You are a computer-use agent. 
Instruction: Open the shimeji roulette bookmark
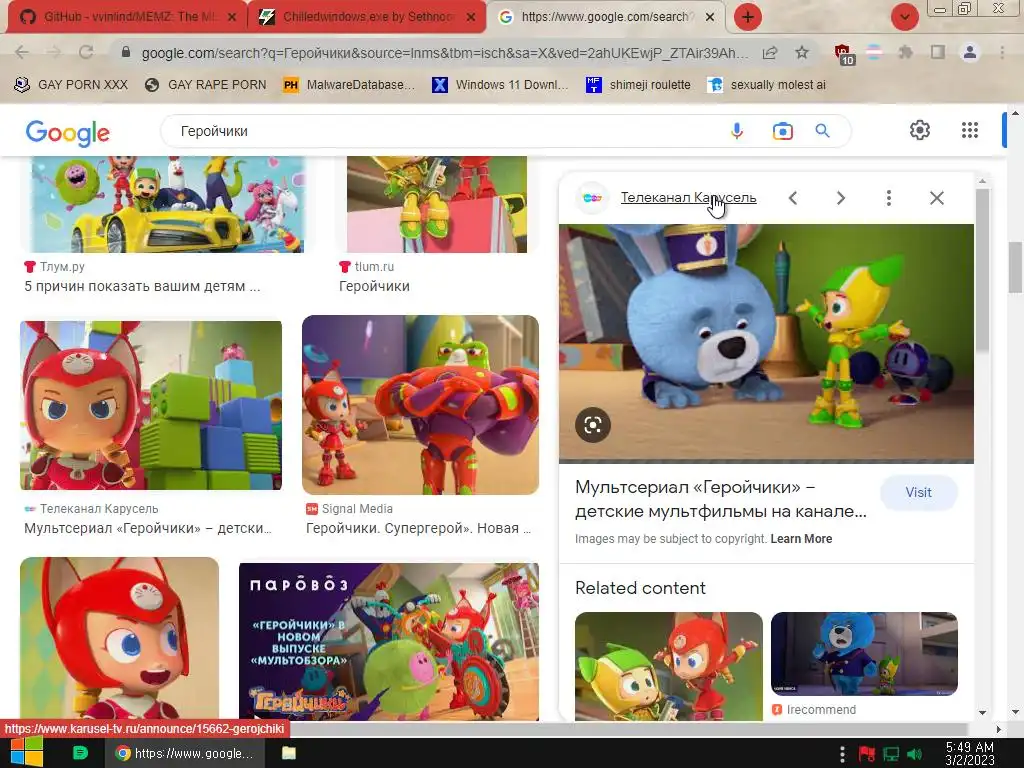638,85
